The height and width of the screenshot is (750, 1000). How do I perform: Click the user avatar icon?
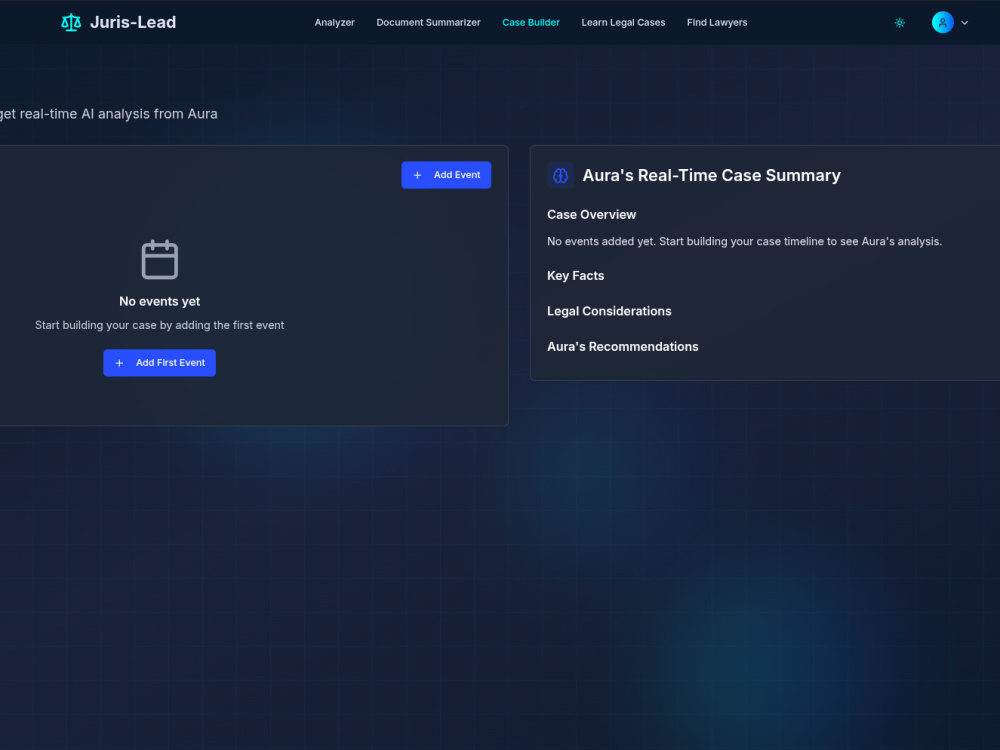point(942,22)
